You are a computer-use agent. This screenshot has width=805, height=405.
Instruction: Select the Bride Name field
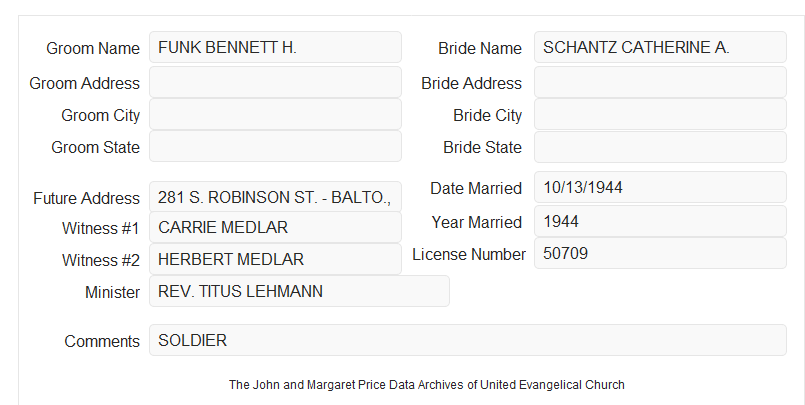(660, 47)
